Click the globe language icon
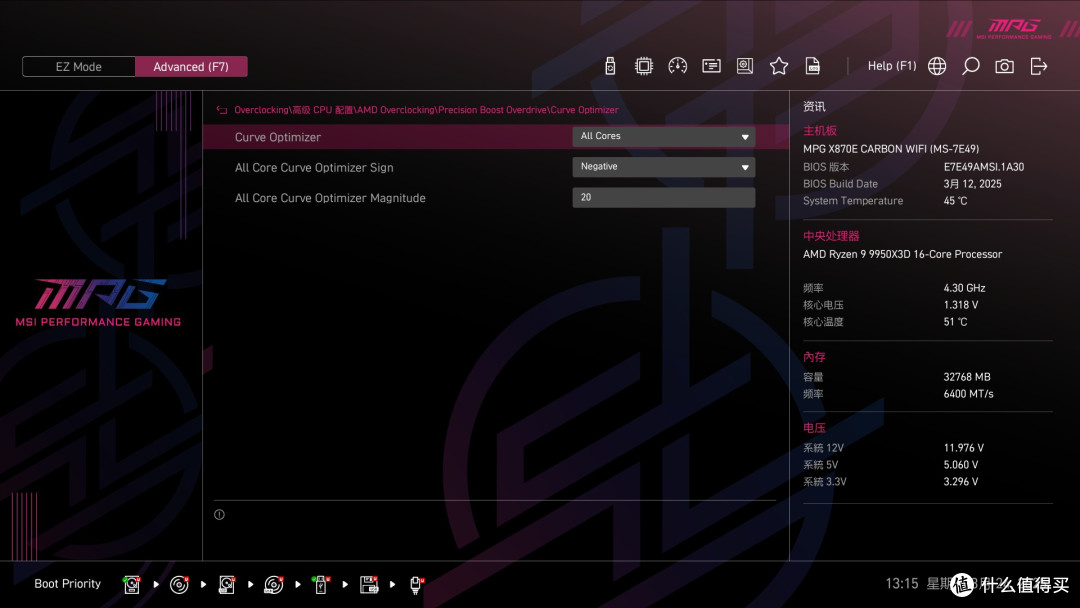The image size is (1080, 608). pyautogui.click(x=937, y=66)
